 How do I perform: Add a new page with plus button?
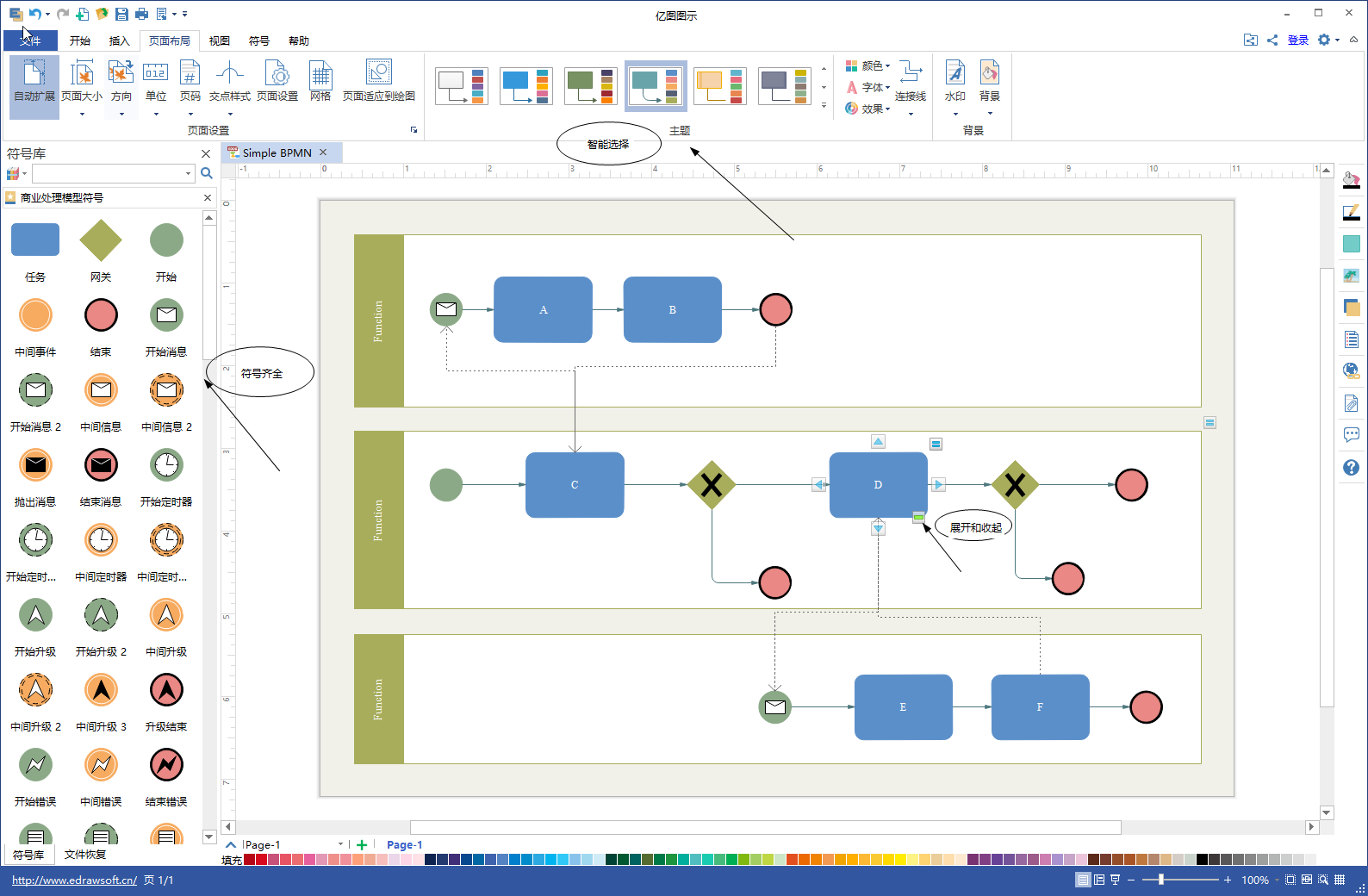click(x=362, y=845)
